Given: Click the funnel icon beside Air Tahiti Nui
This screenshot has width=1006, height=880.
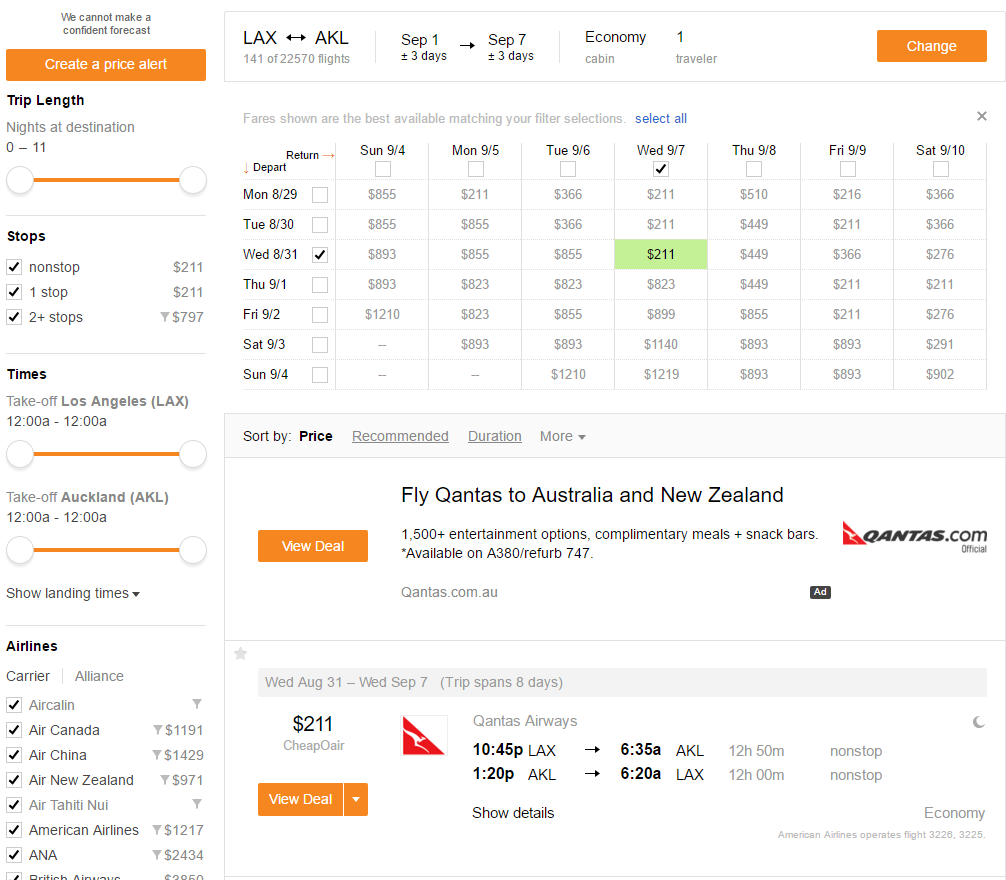Looking at the screenshot, I should tap(197, 804).
